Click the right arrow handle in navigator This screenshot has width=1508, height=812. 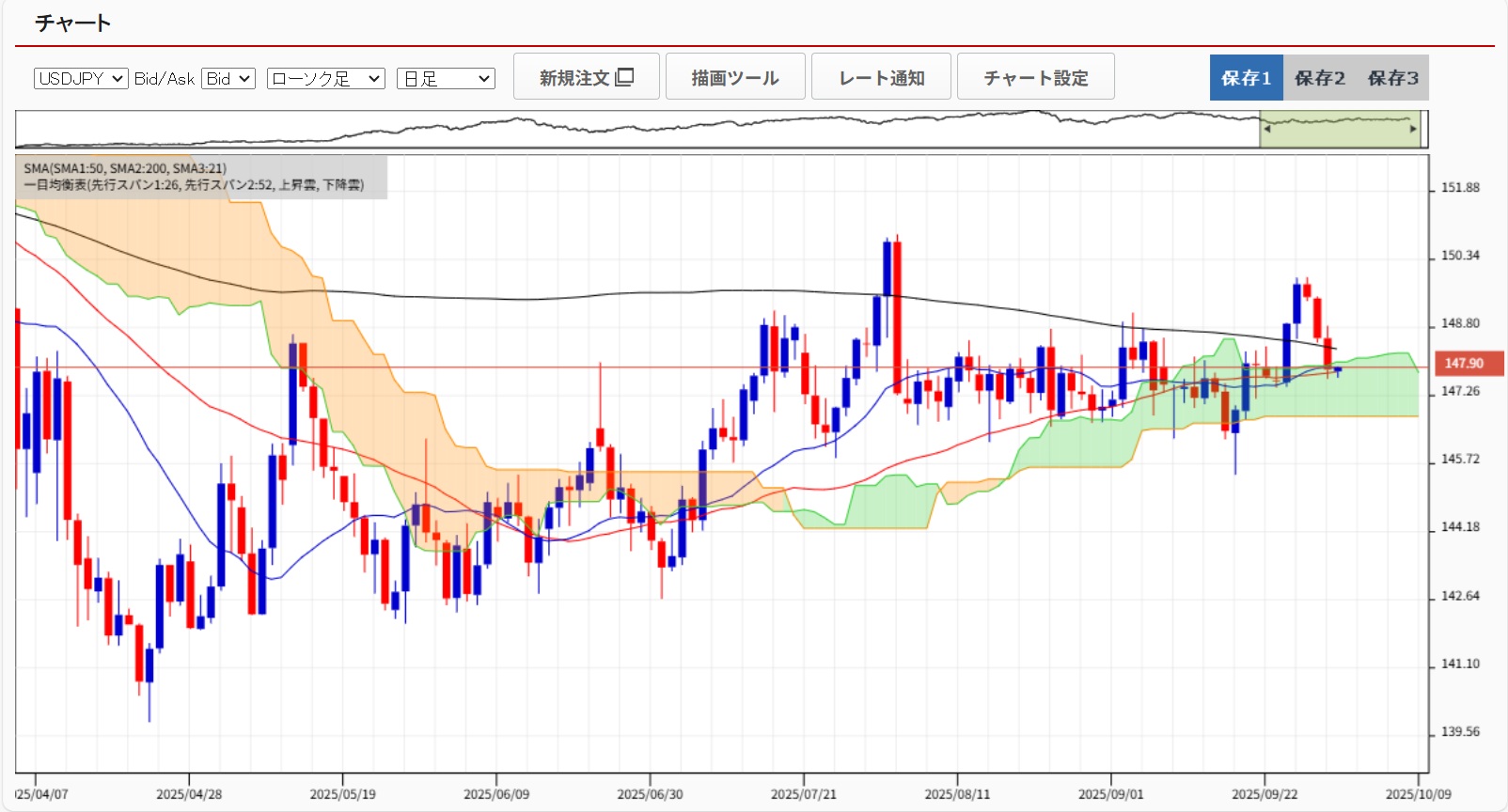1413,129
